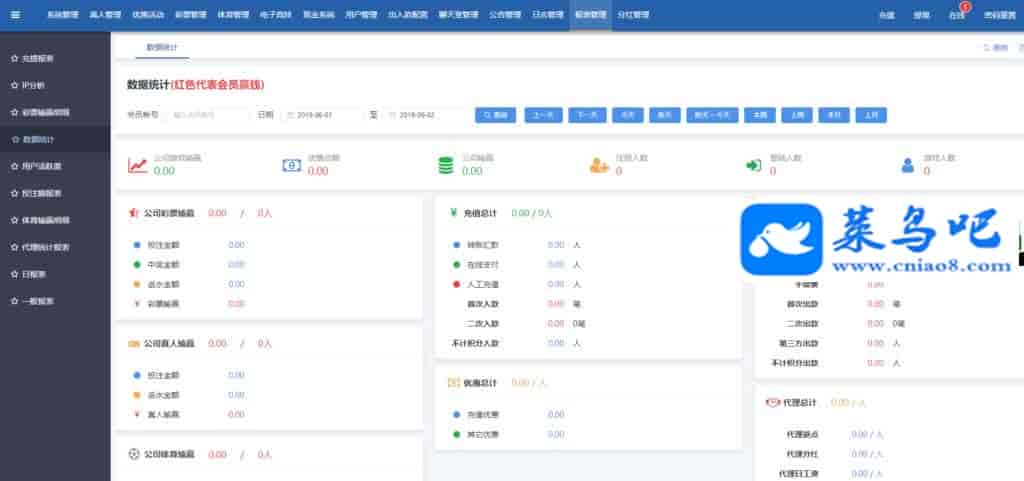Select 分红管理 in the top navigation
Screen dimensions: 1024x481
click(633, 15)
